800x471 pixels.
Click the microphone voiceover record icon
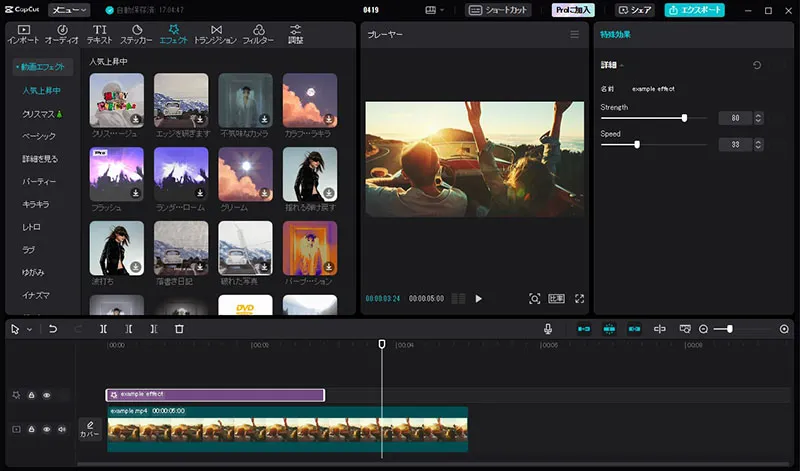548,328
